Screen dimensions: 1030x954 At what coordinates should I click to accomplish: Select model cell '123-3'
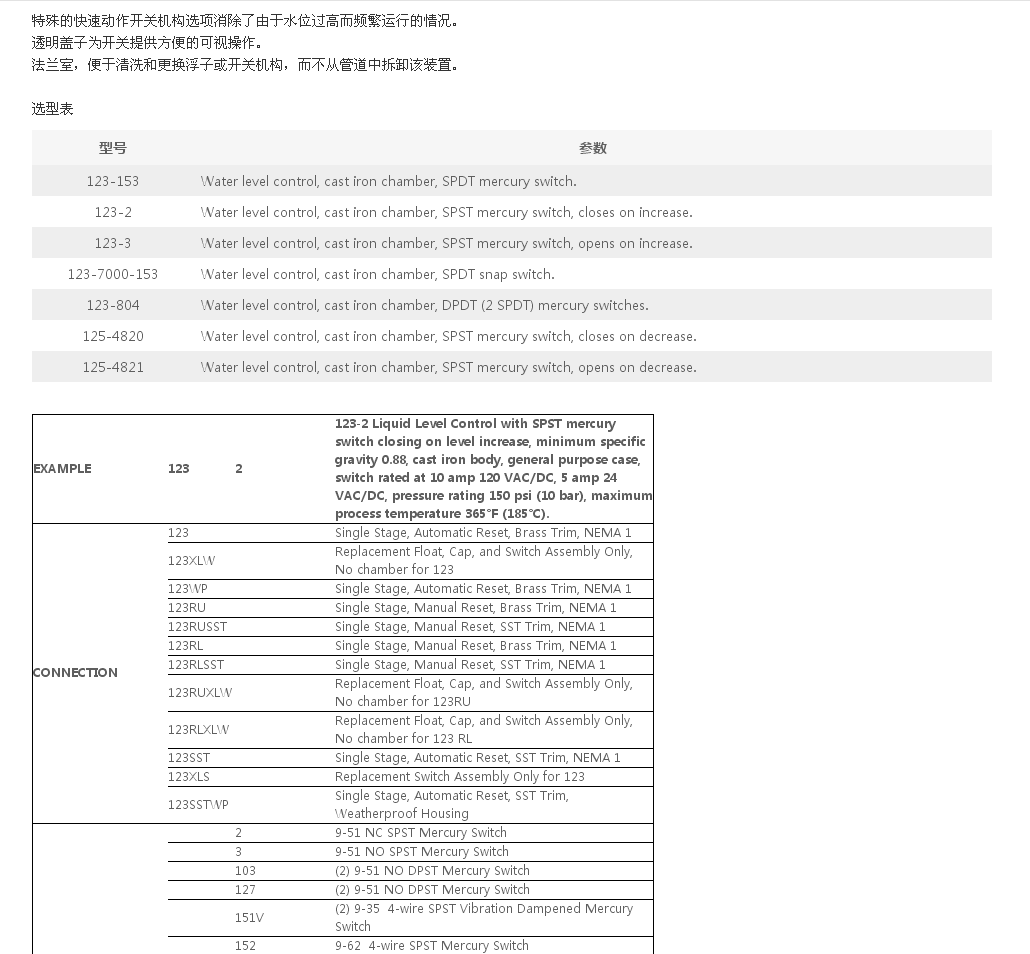112,242
